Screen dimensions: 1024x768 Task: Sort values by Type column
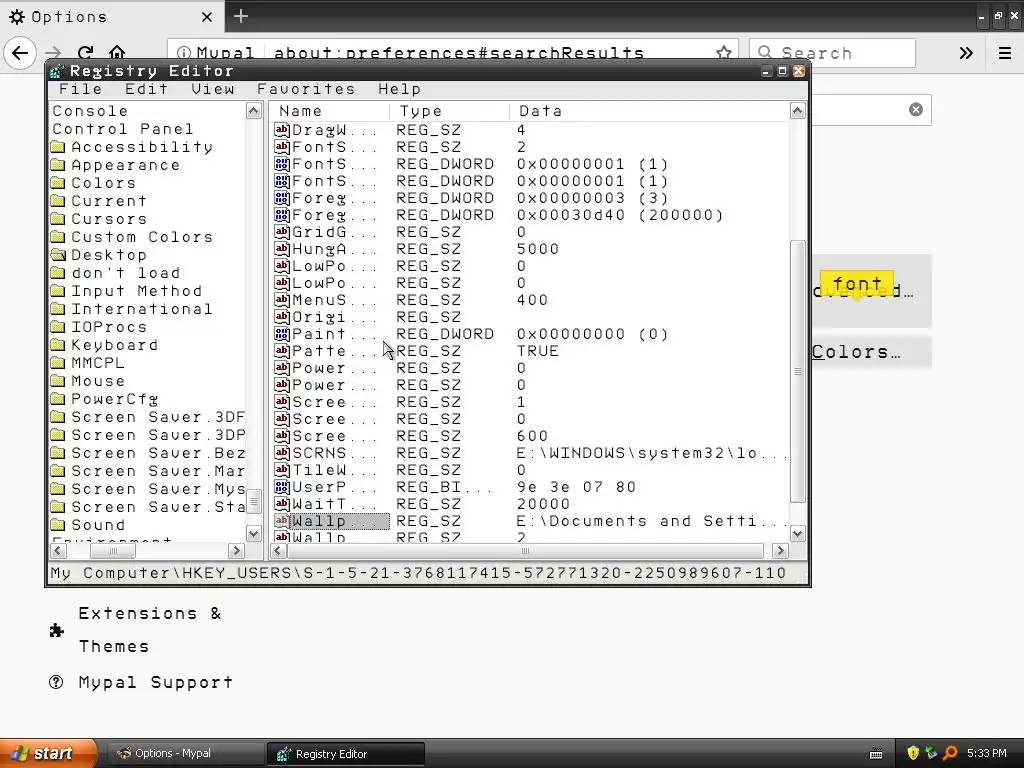point(449,111)
